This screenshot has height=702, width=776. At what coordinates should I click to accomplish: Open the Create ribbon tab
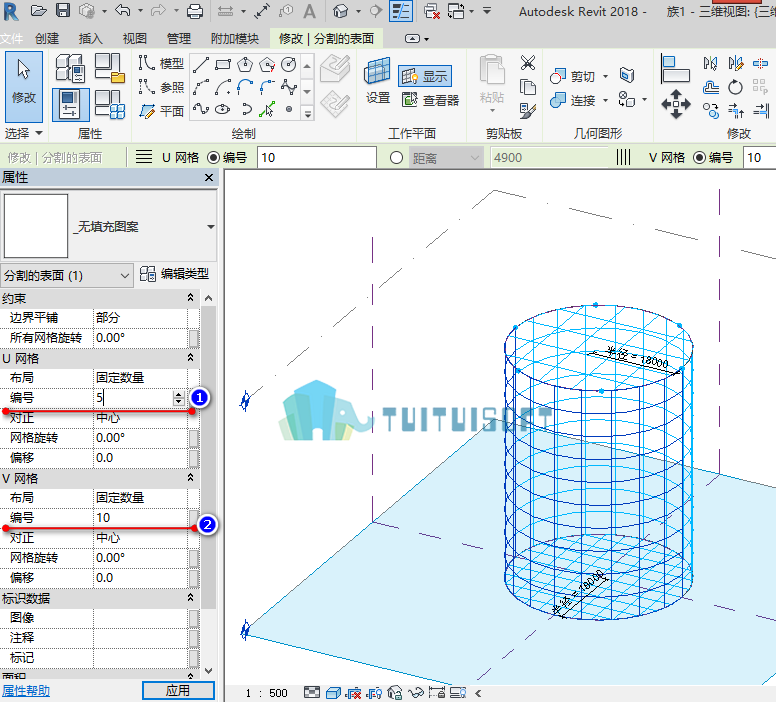pyautogui.click(x=47, y=38)
